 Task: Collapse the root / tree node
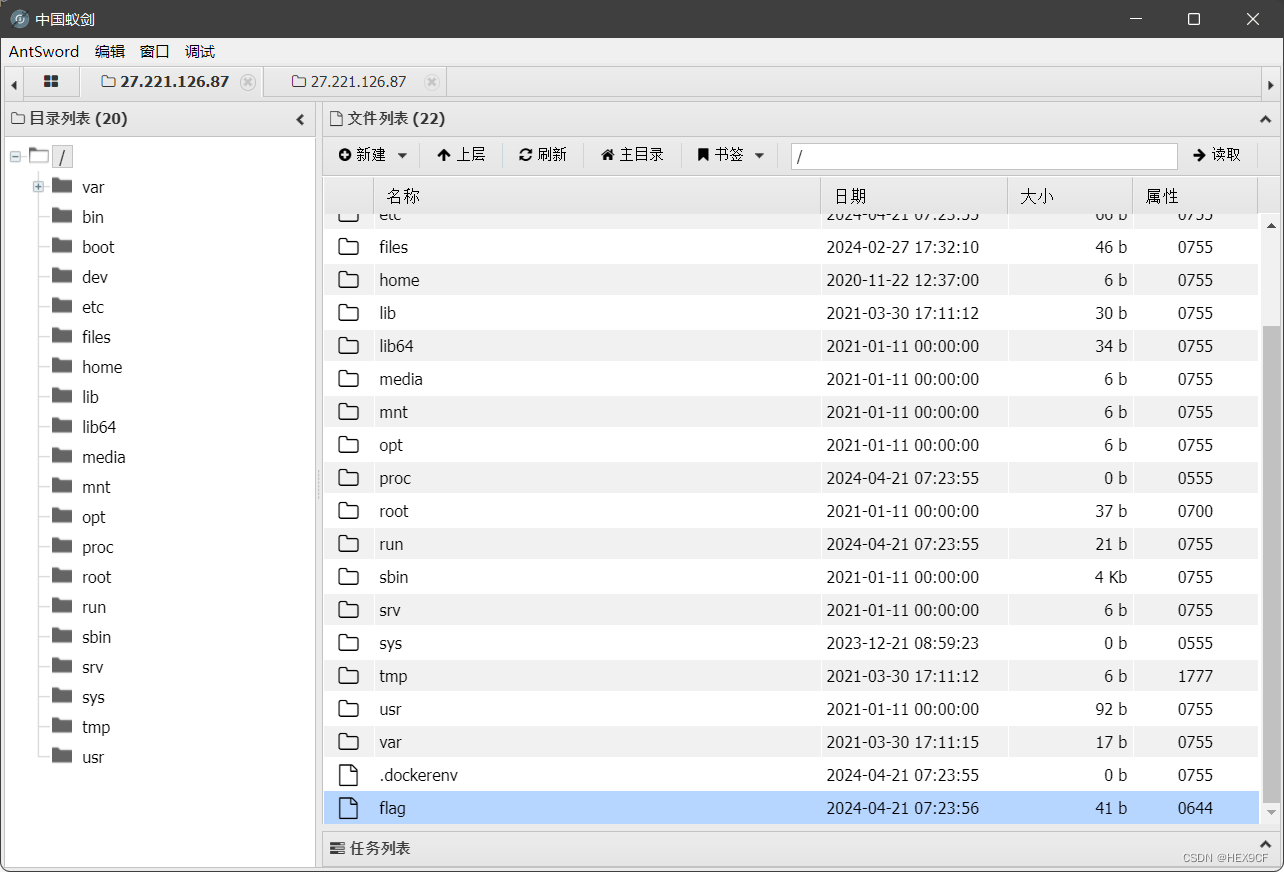pyautogui.click(x=15, y=156)
